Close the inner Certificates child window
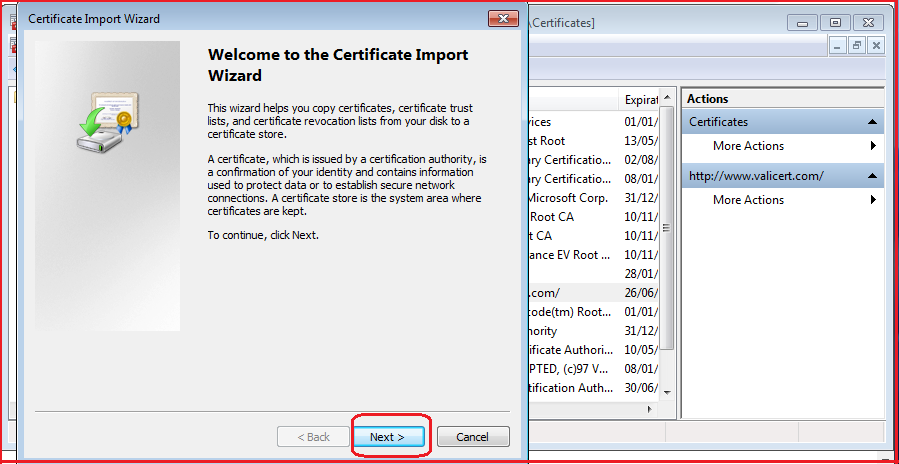This screenshot has height=464, width=899. click(876, 46)
